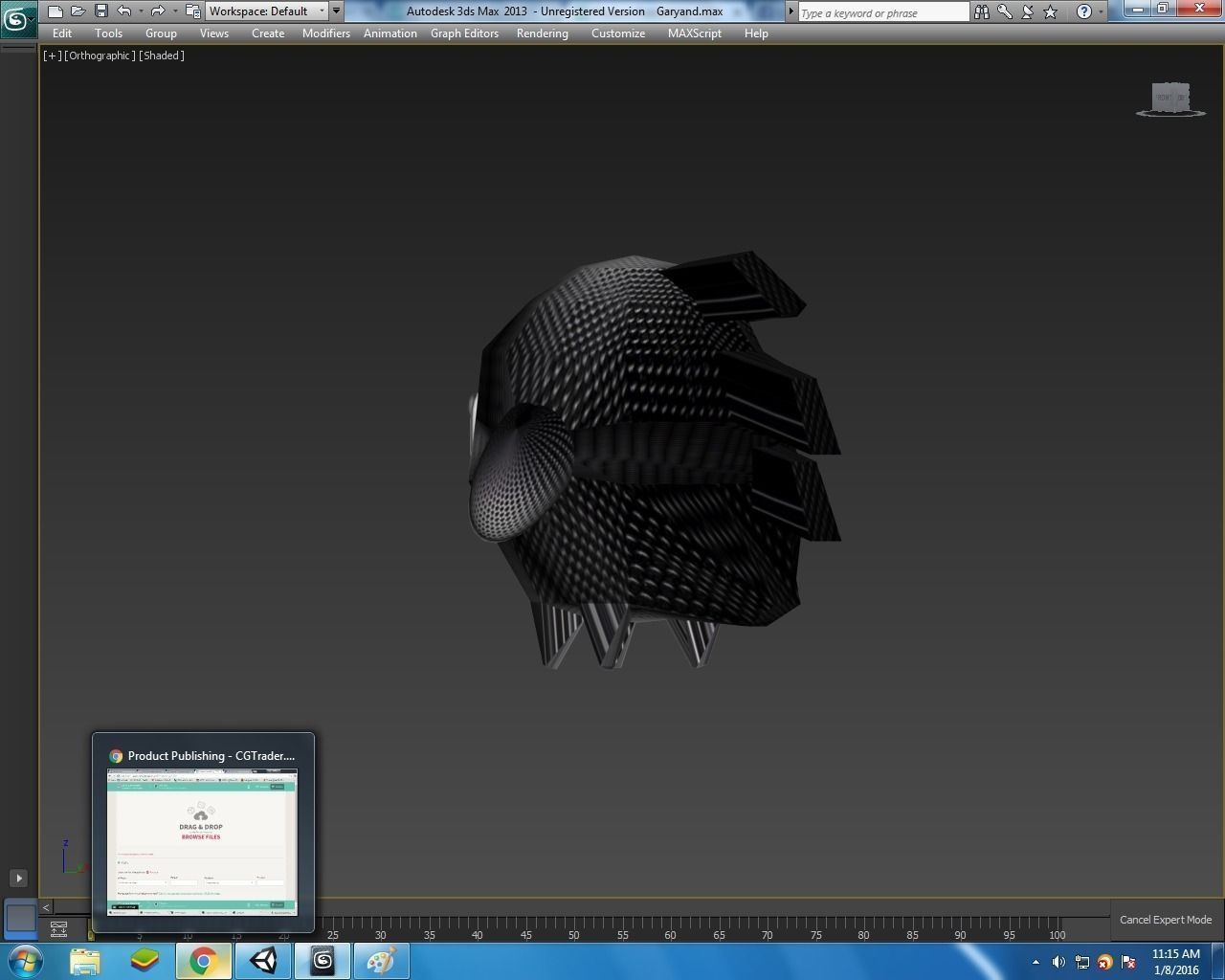Open the Tools menu
1225x980 pixels.
pyautogui.click(x=108, y=33)
